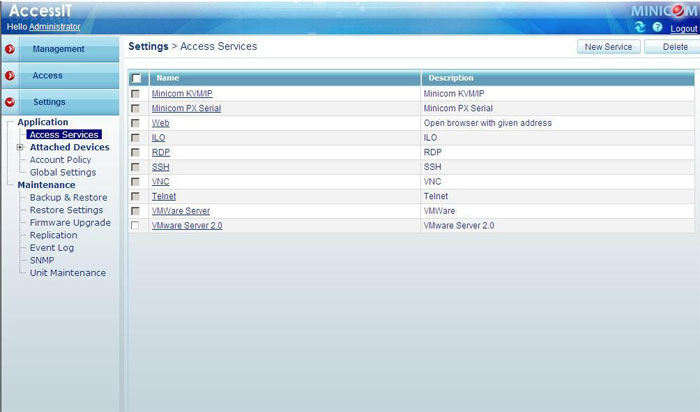This screenshot has width=700, height=412.
Task: Click the Logout link
Action: [x=684, y=29]
